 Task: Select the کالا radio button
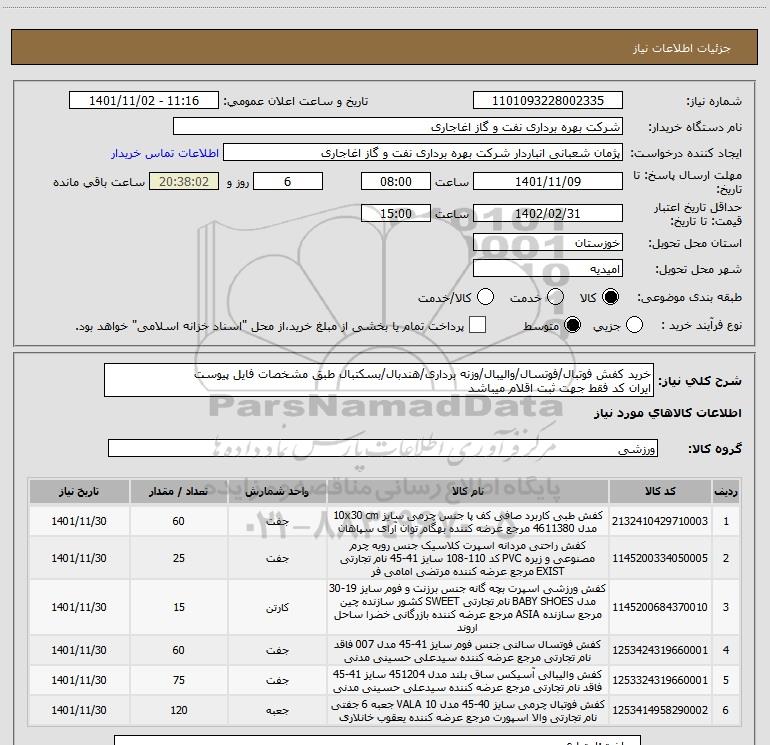(610, 297)
